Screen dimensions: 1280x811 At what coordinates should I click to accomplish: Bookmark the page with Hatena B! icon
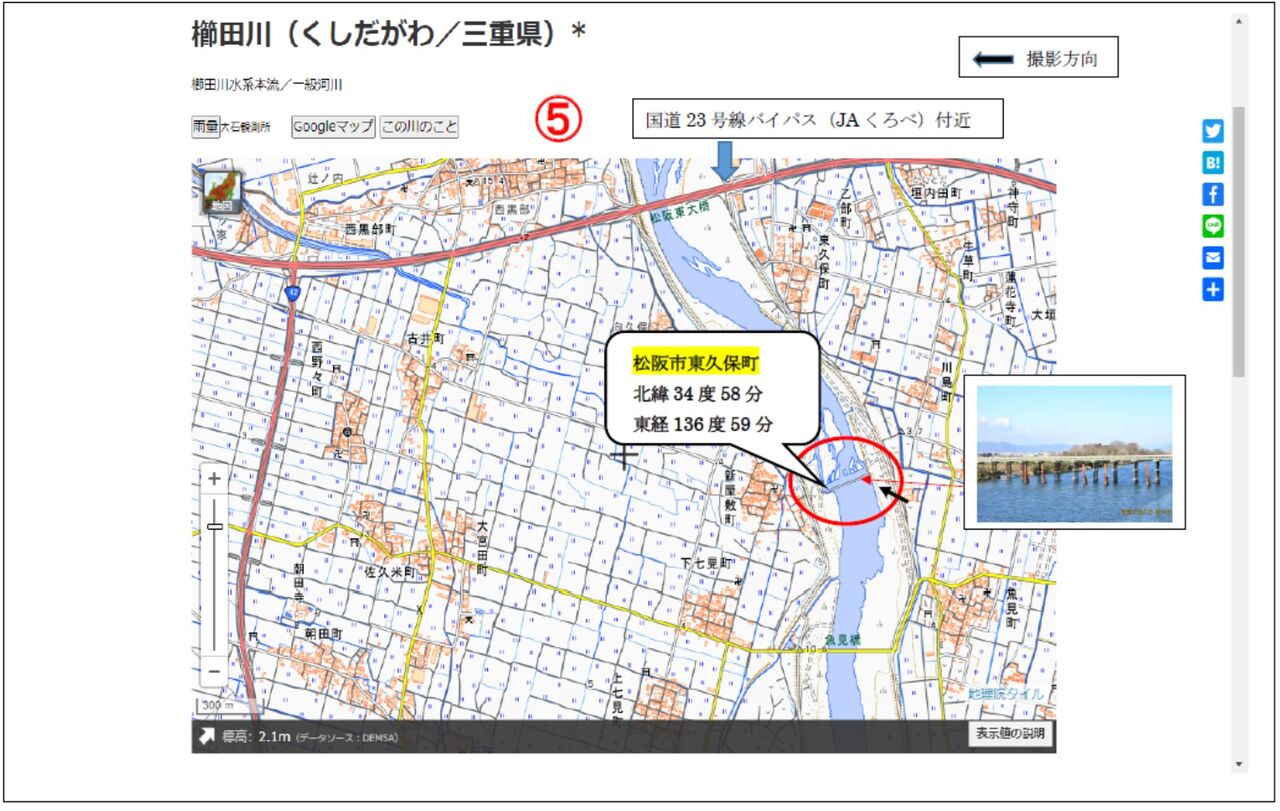1213,163
